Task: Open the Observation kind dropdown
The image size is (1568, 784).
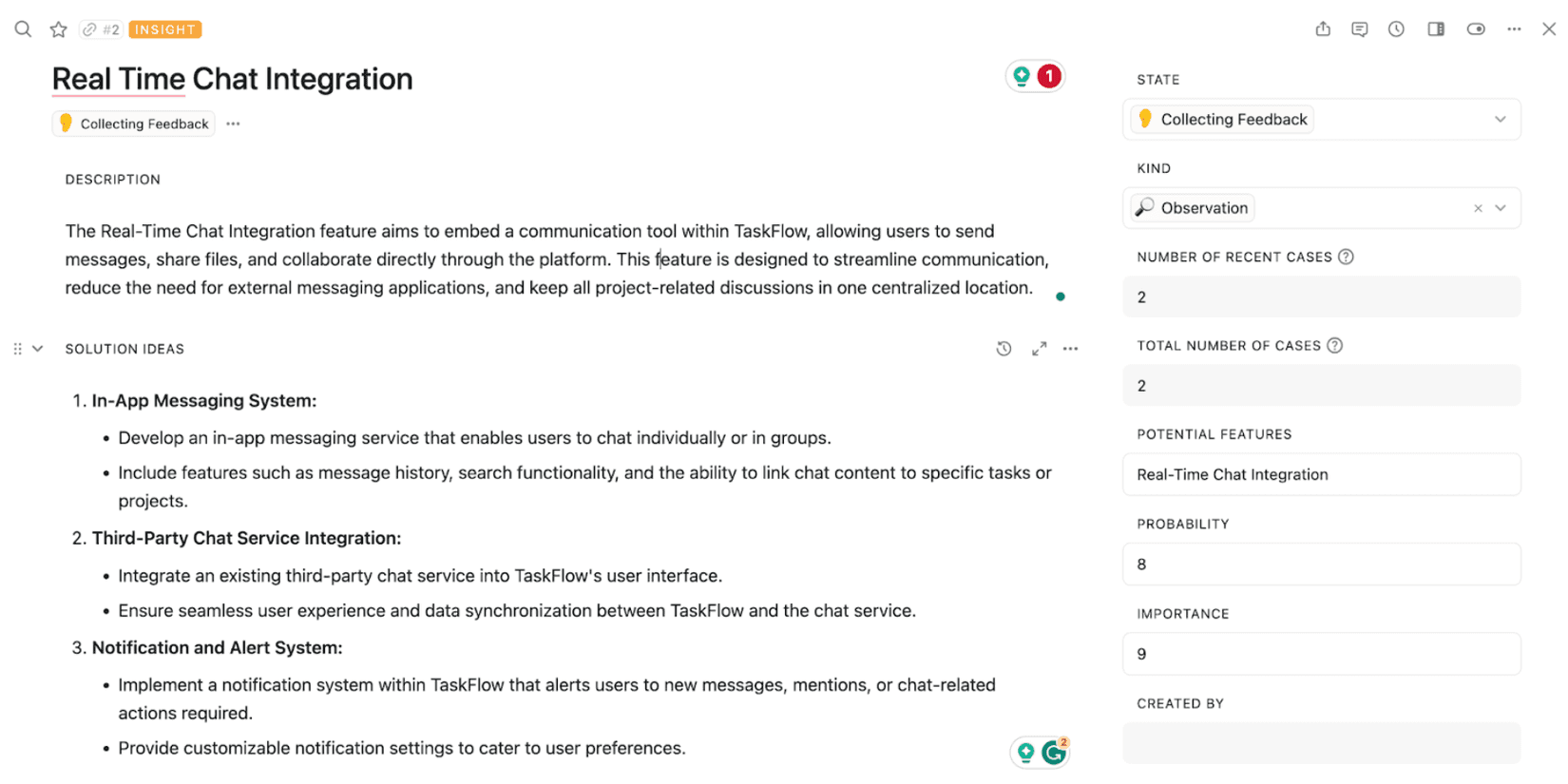Action: click(x=1501, y=207)
